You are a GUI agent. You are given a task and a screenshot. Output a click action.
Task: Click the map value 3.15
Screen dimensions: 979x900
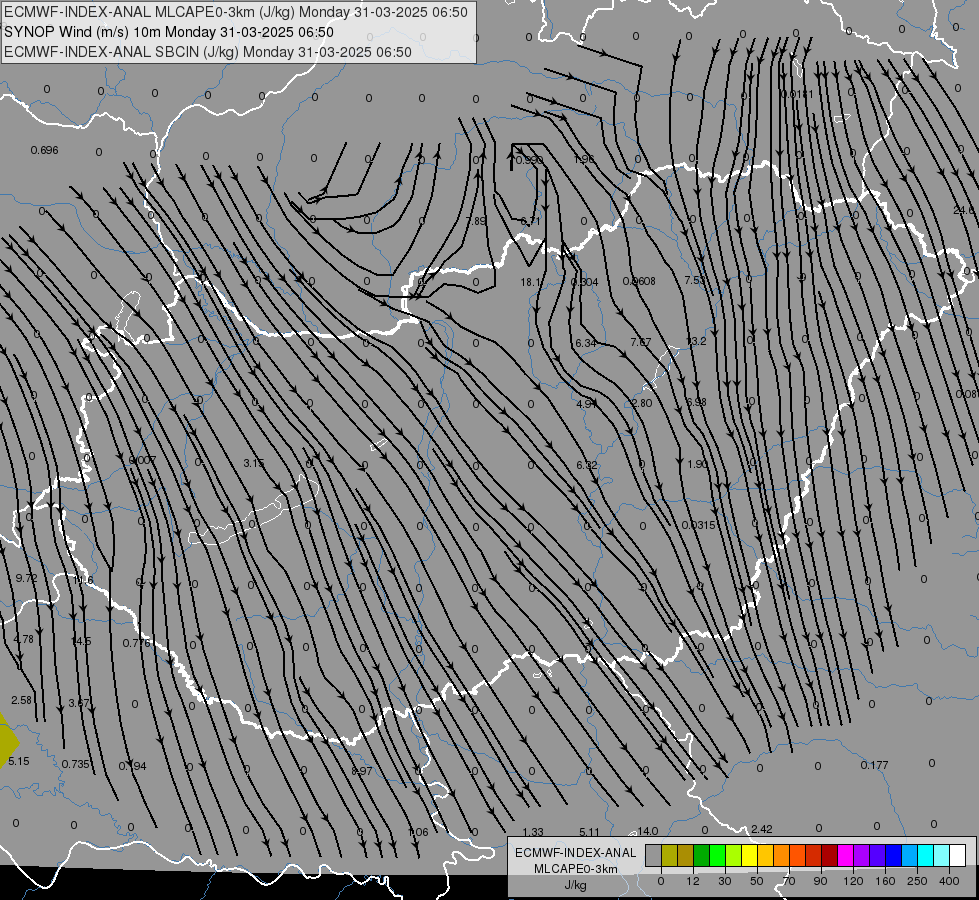[253, 463]
